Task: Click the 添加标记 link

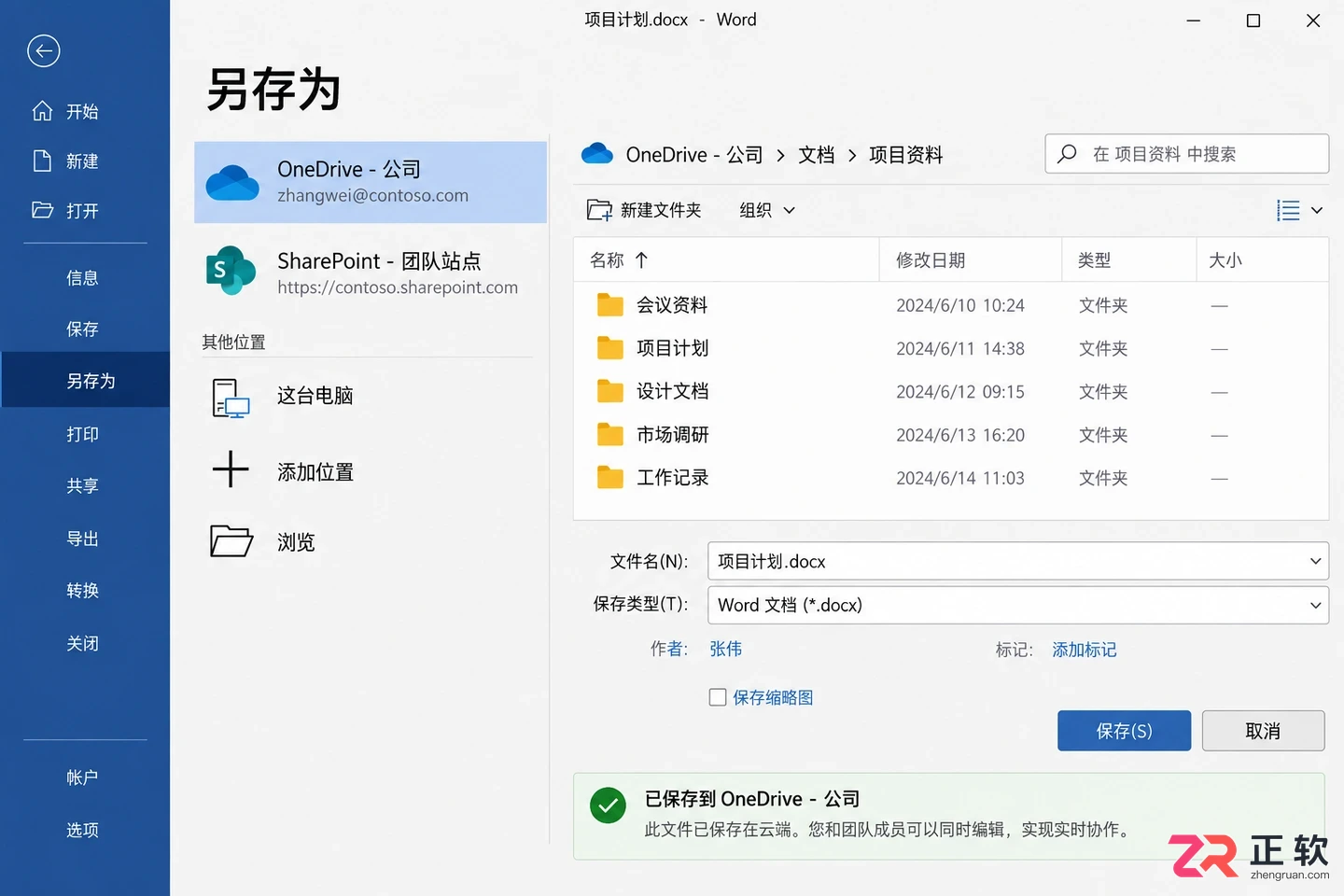Action: pyautogui.click(x=1085, y=649)
